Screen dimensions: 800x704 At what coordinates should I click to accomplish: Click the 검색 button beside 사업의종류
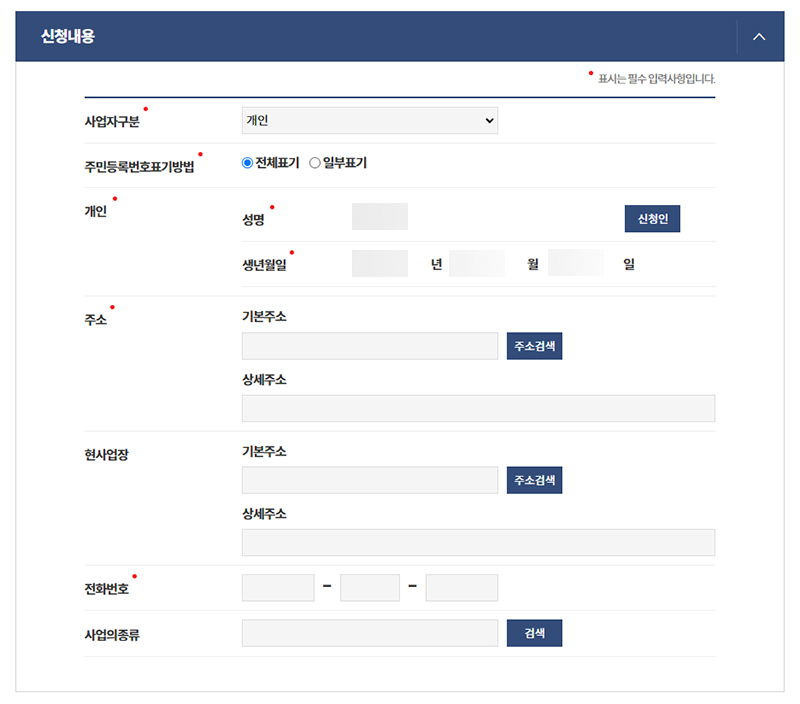pyautogui.click(x=534, y=632)
